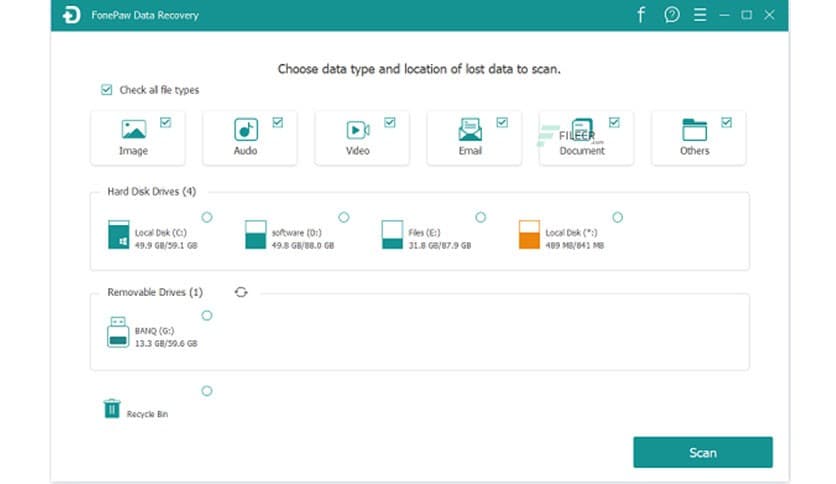Click the 'Audio' label text
Image resolution: width=836 pixels, height=484 pixels.
(x=245, y=151)
